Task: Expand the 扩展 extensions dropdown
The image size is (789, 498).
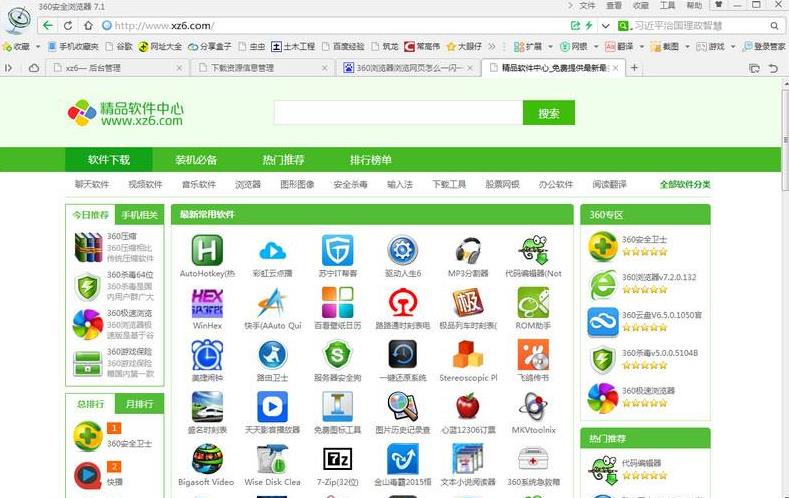Action: pos(532,46)
